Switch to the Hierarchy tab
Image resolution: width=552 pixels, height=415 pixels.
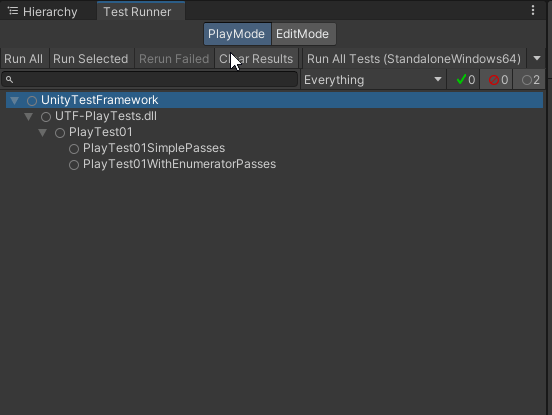pos(43,11)
